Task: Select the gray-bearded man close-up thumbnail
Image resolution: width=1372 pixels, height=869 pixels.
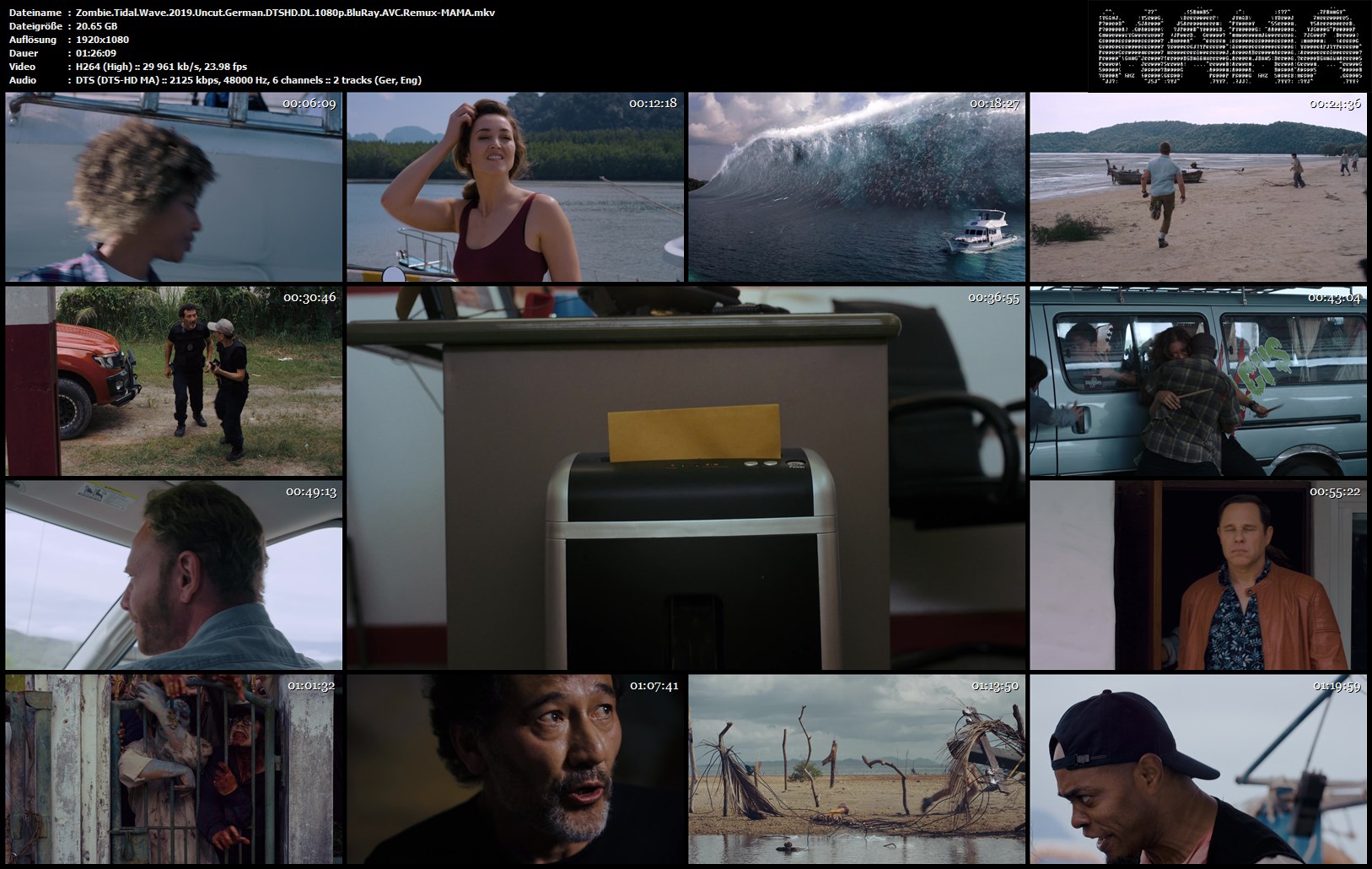Action: pos(514,769)
